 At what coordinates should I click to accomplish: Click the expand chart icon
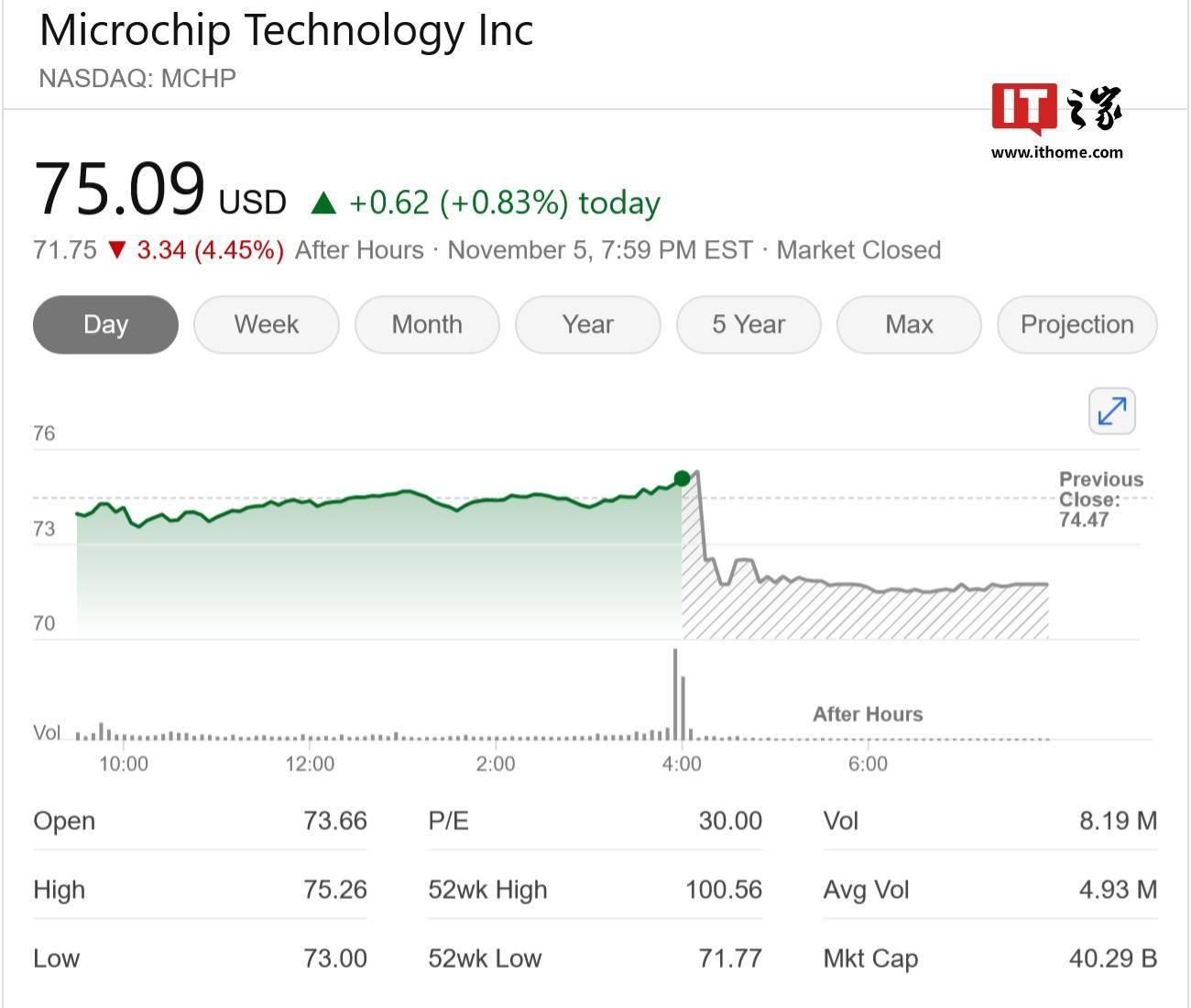point(1111,411)
